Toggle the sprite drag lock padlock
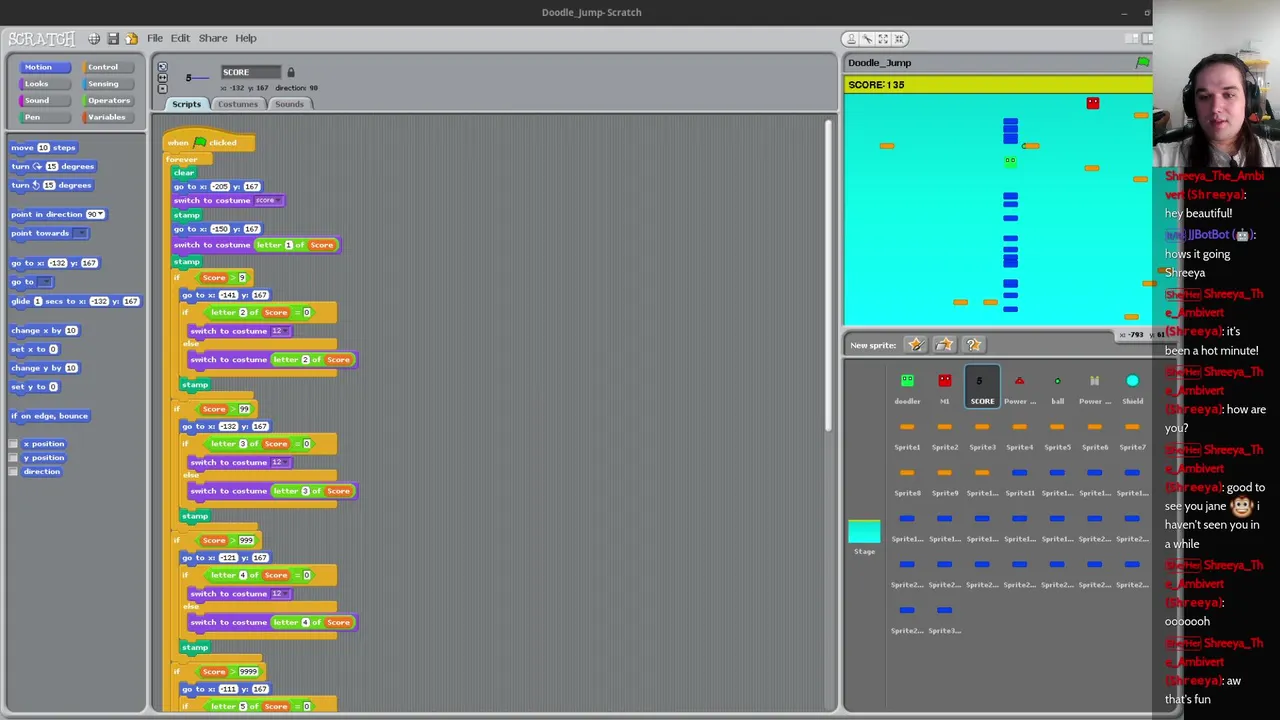This screenshot has width=1280, height=720. tap(291, 72)
